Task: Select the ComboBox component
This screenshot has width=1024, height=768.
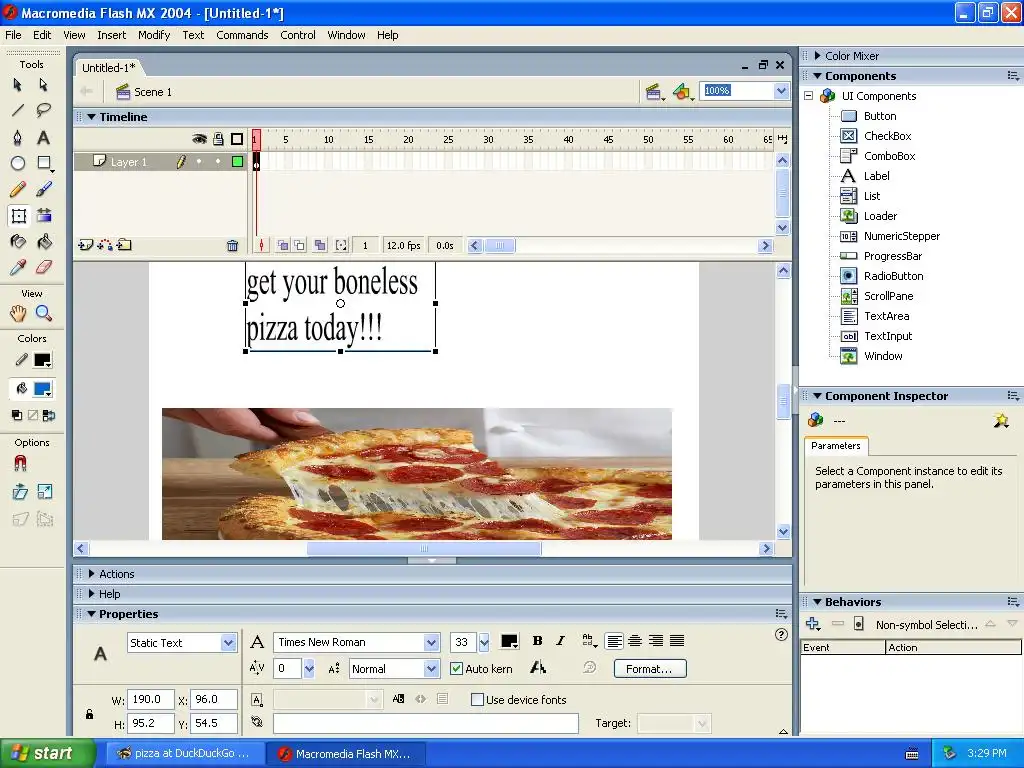Action: [889, 155]
